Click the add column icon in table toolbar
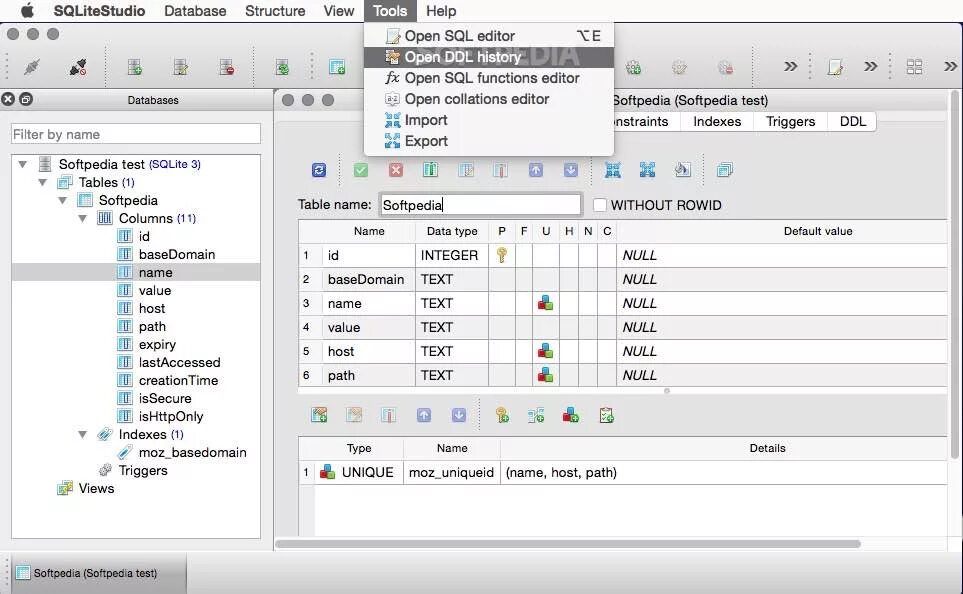This screenshot has width=963, height=594. pyautogui.click(x=431, y=170)
